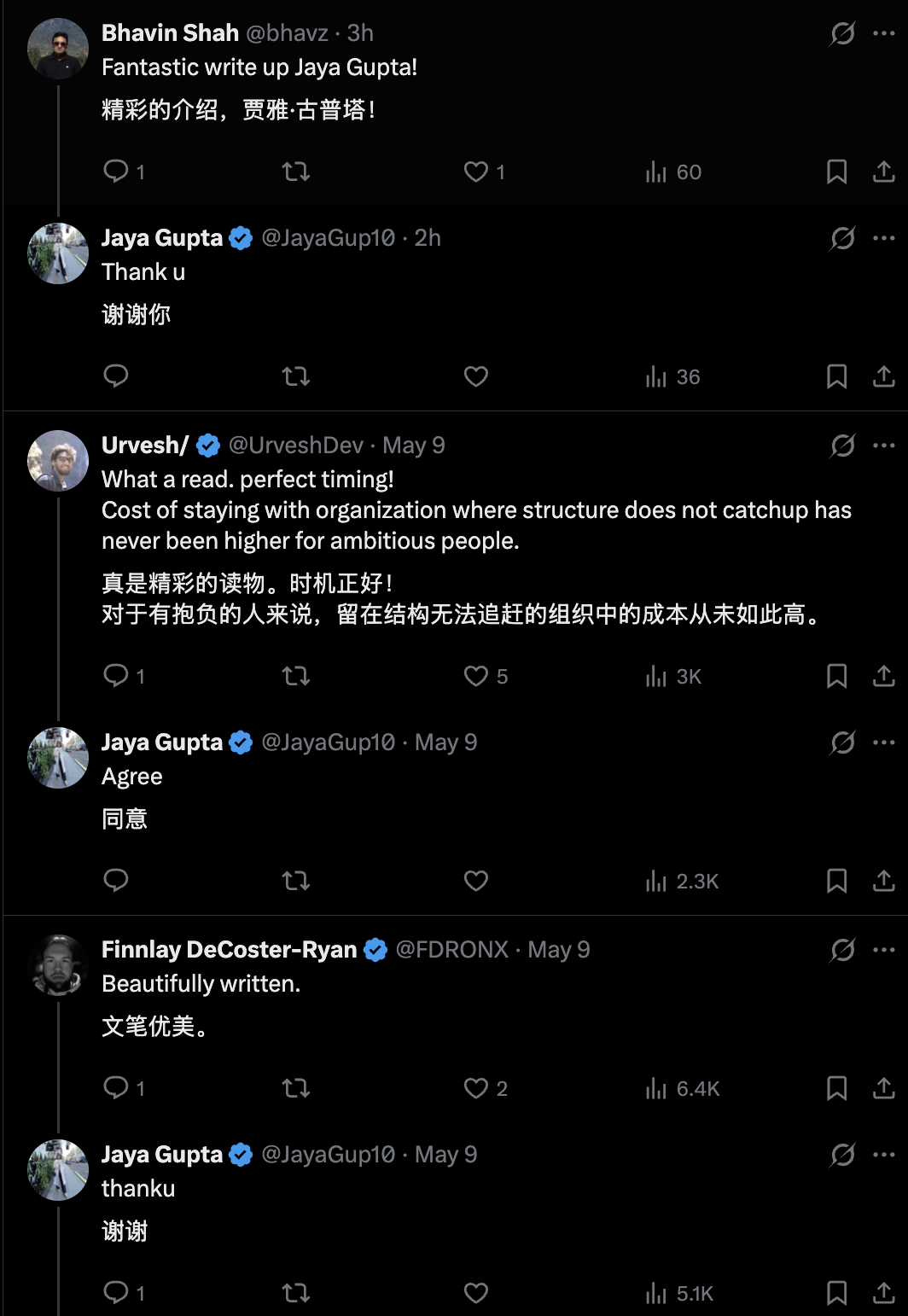
Task: Toggle bookmark on Urvesh's tweet
Action: click(x=836, y=676)
